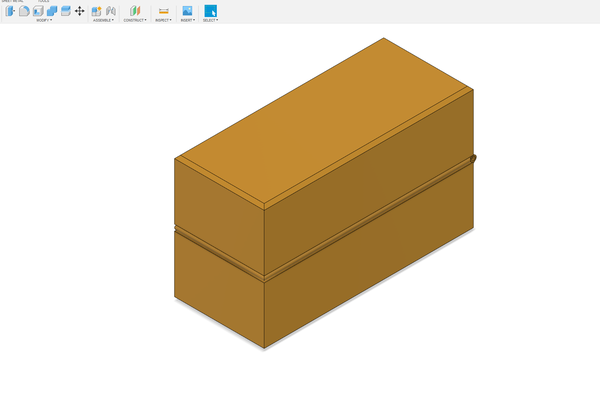600x400 pixels.
Task: Select the Press Pull tool
Action: [x=10, y=11]
